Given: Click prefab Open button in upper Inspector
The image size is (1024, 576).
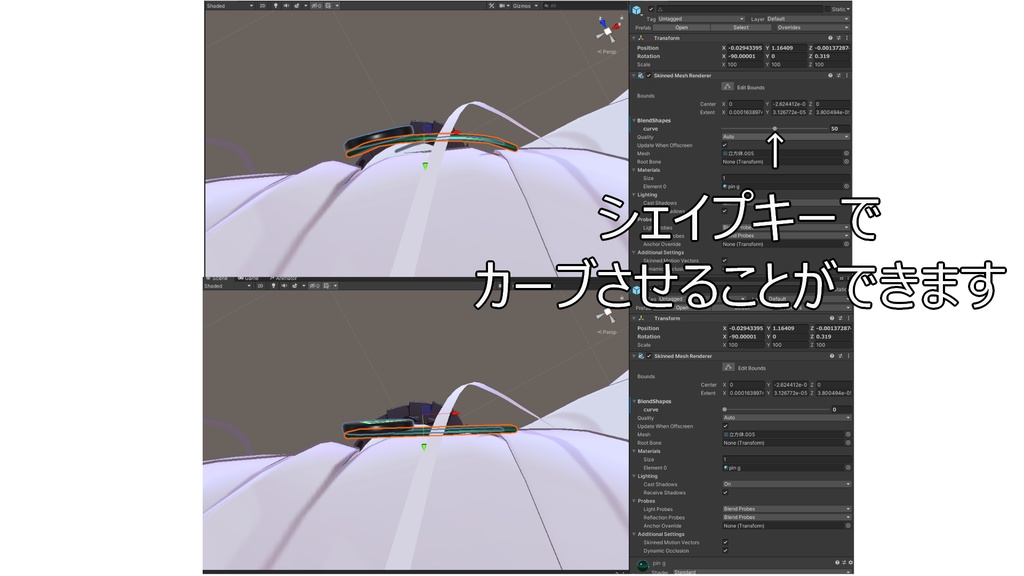Looking at the screenshot, I should point(681,27).
